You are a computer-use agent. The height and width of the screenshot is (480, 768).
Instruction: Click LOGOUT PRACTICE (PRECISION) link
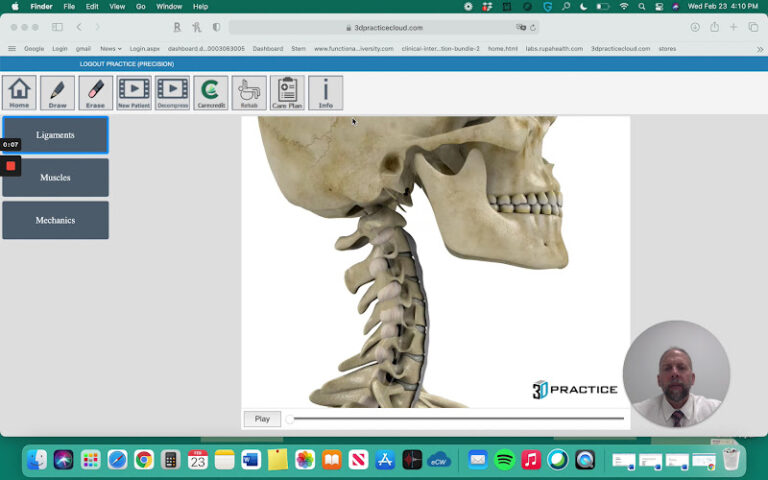127,64
